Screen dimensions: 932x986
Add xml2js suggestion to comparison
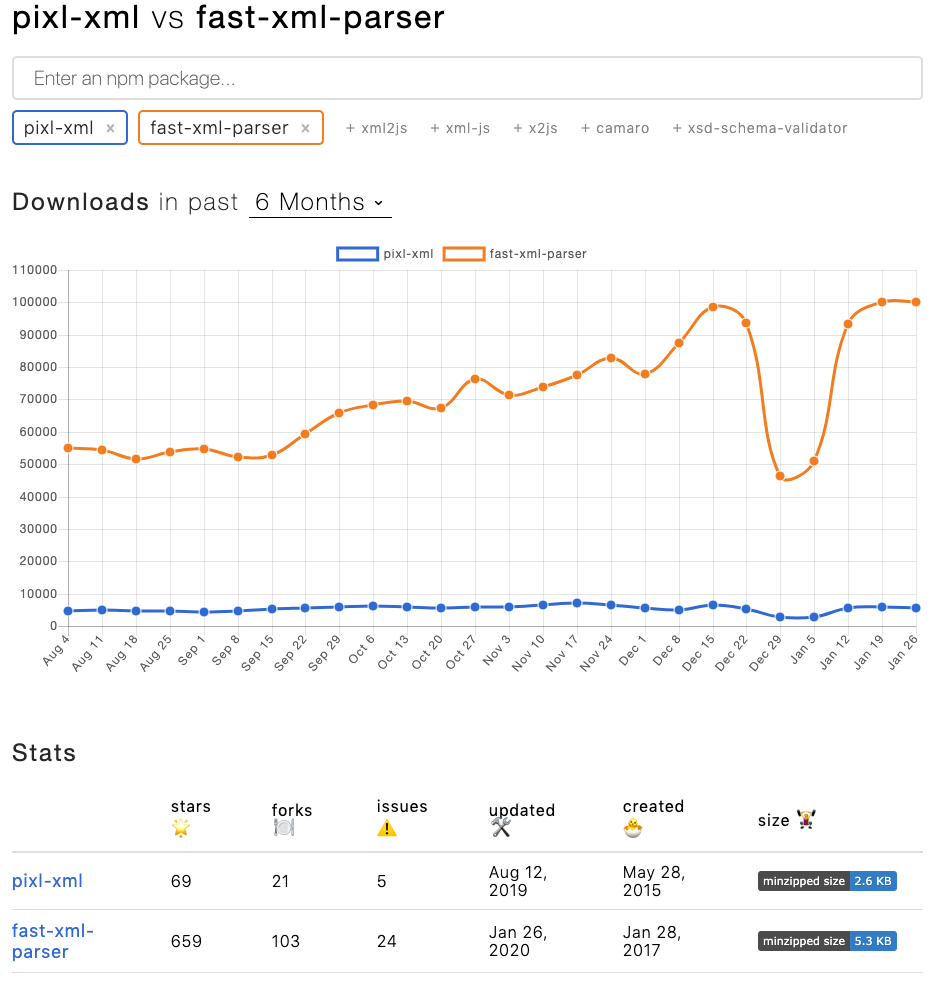(376, 128)
